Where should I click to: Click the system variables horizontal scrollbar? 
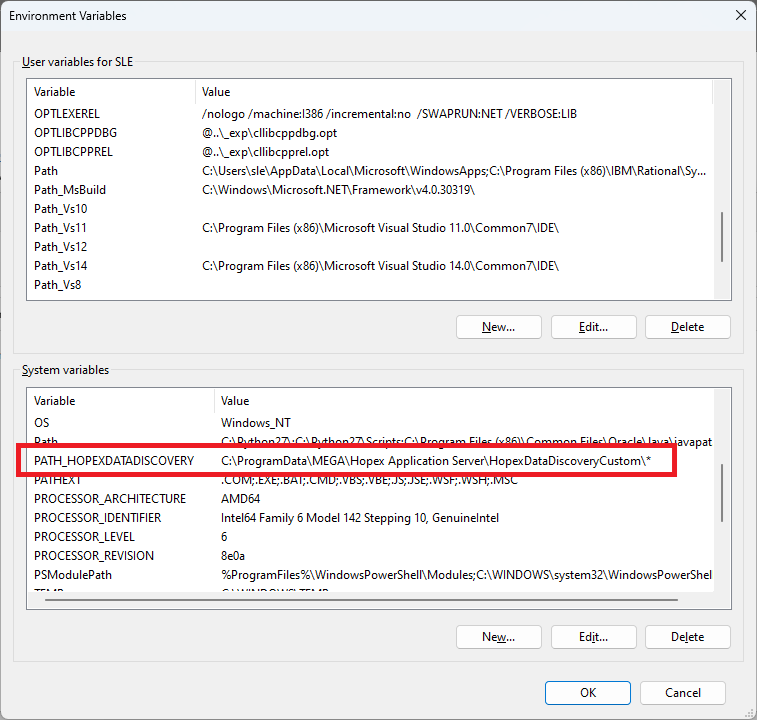(370, 600)
